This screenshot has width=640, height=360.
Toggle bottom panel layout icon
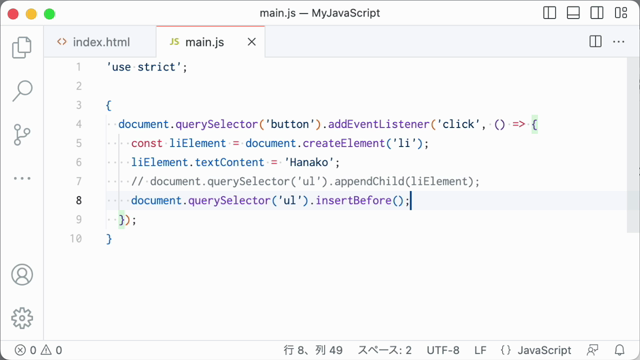click(x=573, y=13)
